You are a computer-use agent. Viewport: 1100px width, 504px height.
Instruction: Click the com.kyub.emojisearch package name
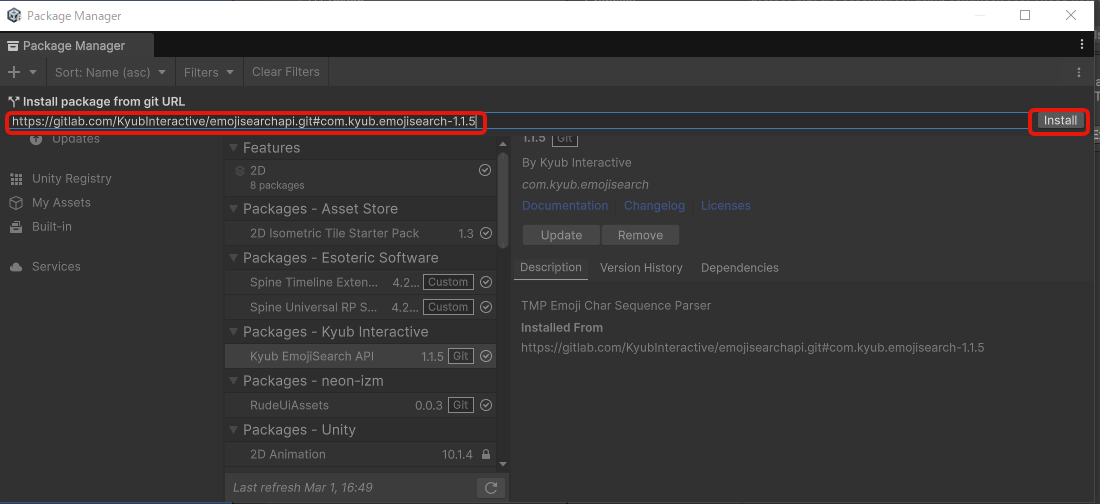585,185
